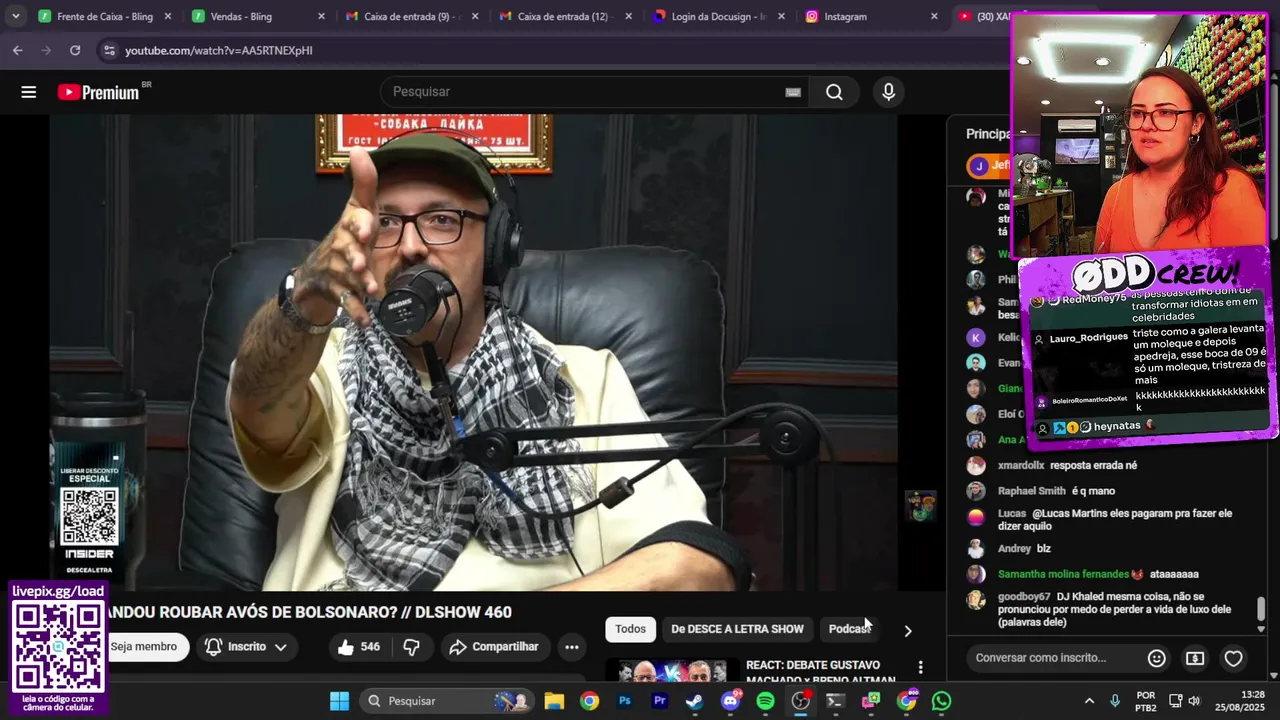Show hidden system tray icons
Image resolution: width=1280 pixels, height=720 pixels.
click(x=1089, y=701)
